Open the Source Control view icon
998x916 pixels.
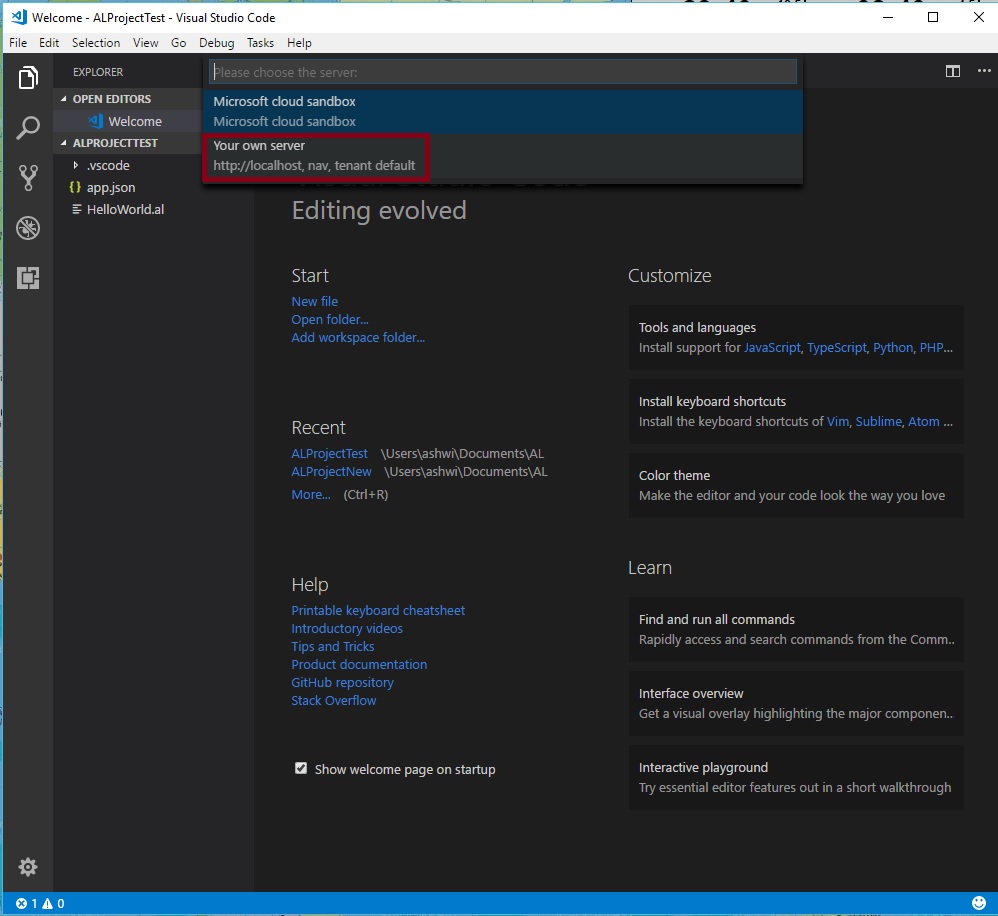coord(28,178)
